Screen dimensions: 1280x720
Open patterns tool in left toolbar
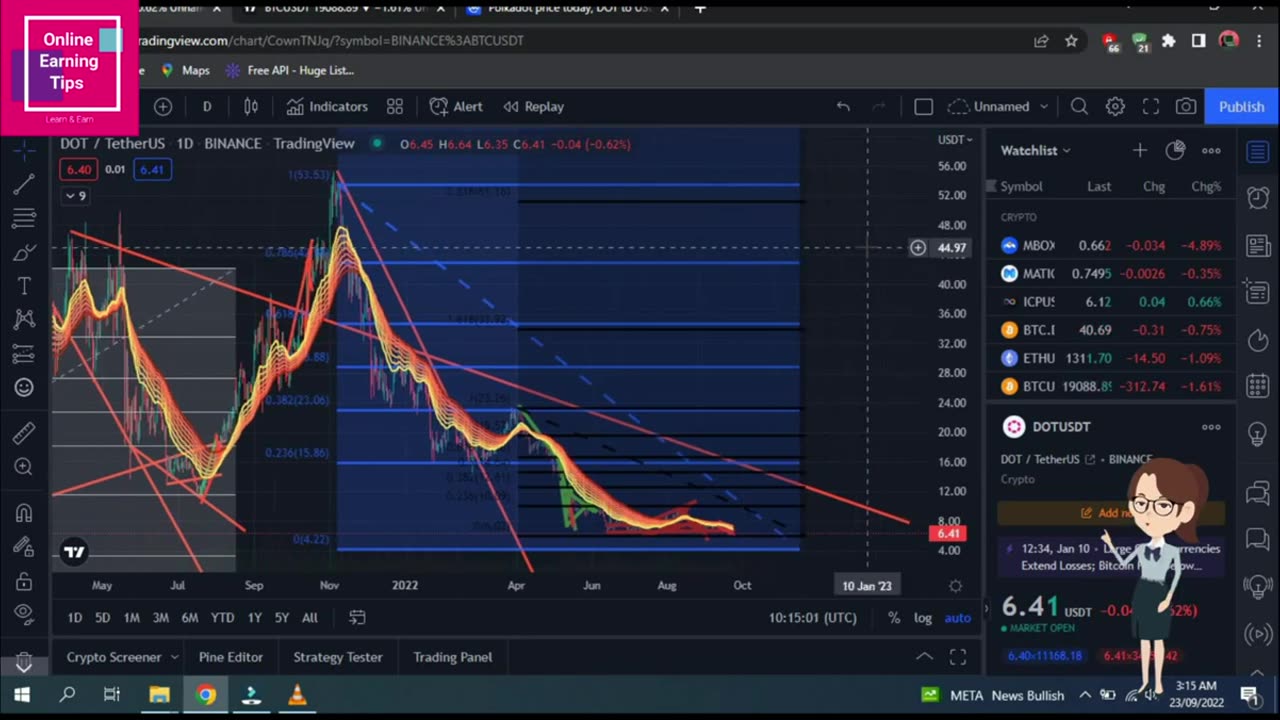pos(24,320)
